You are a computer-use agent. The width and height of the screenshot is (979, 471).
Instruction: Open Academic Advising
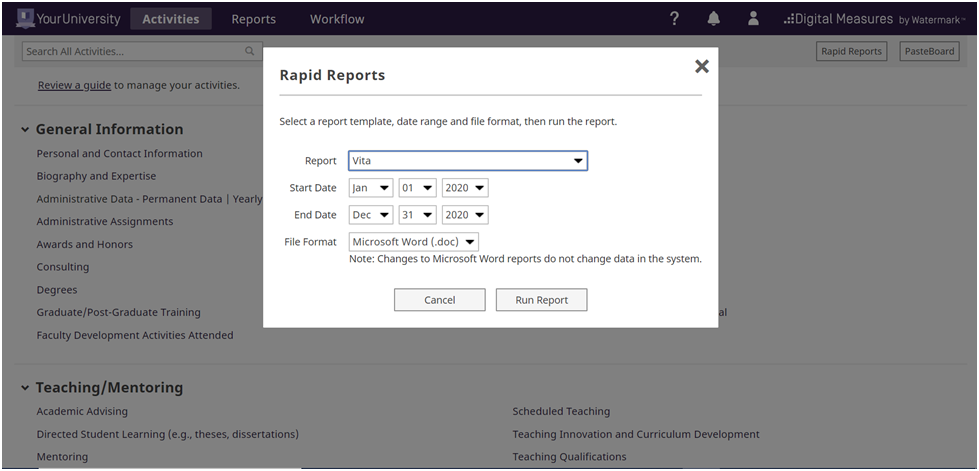(82, 411)
